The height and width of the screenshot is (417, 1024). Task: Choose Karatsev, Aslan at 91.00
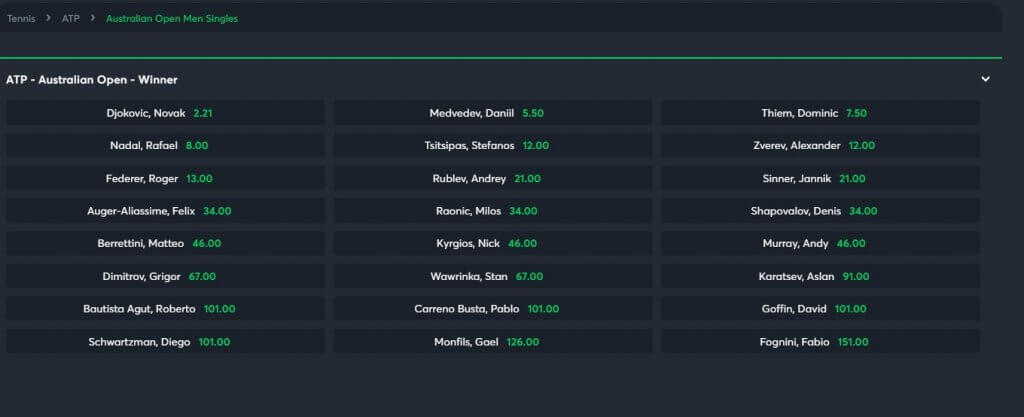coord(820,276)
